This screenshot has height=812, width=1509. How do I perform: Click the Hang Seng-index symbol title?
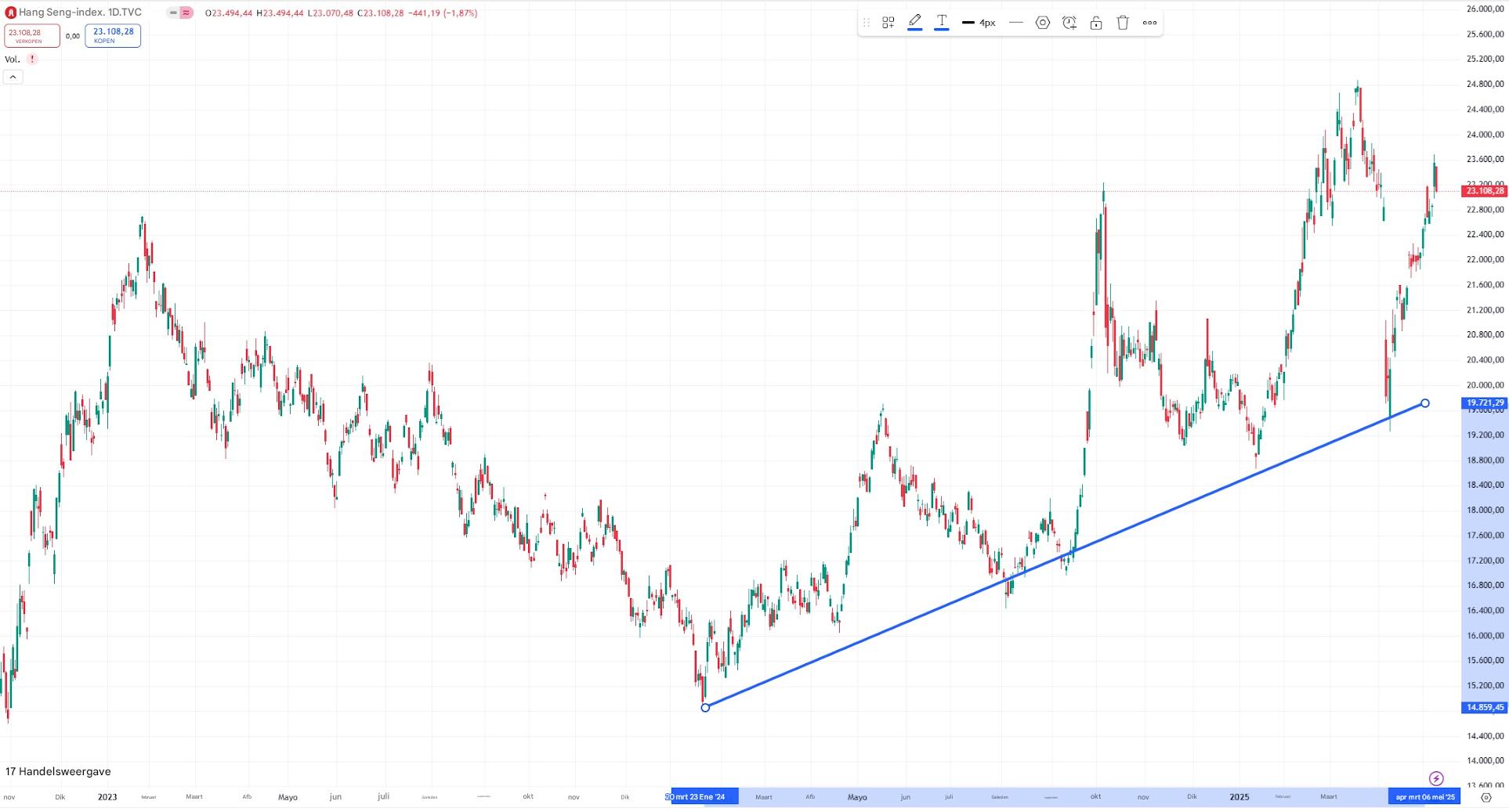coord(79,13)
